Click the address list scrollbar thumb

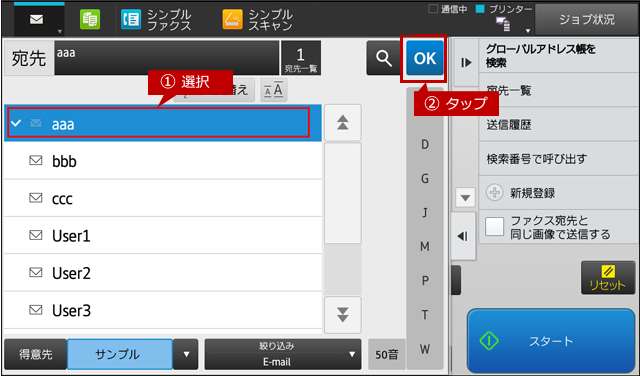coord(343,193)
